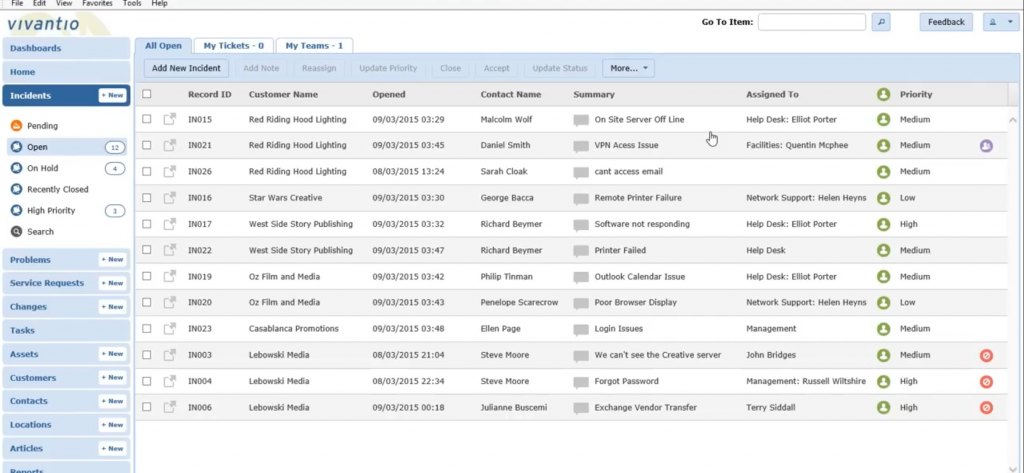Sort by Opened column header
Viewport: 1024px width, 473px height.
coord(389,95)
